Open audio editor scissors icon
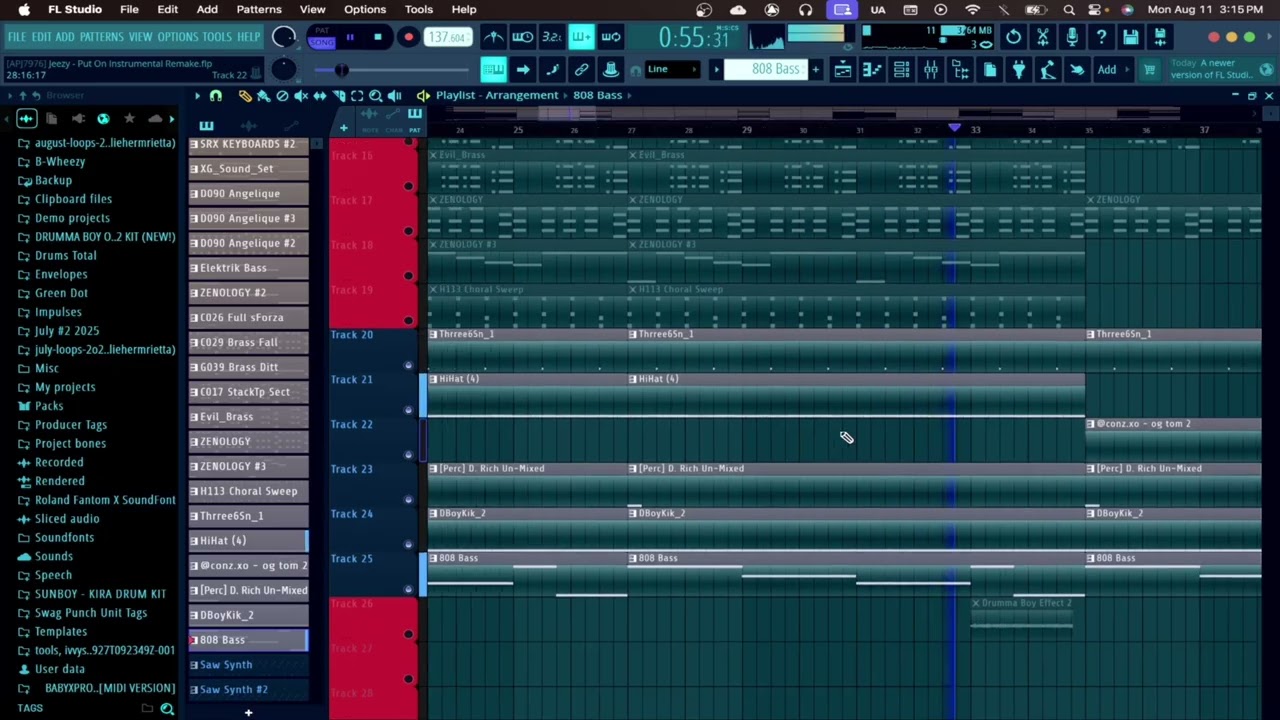 [1043, 37]
